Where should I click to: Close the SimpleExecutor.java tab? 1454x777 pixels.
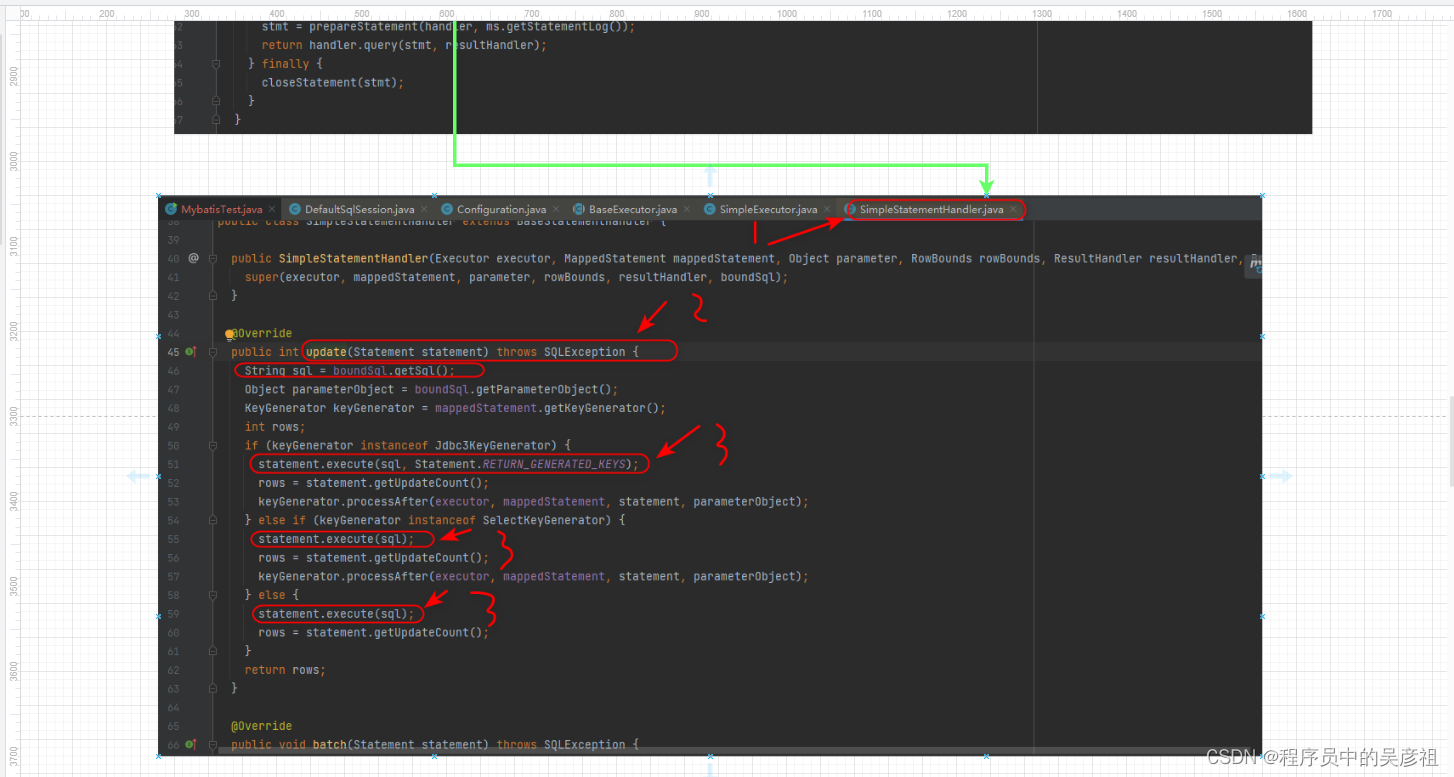(x=826, y=210)
